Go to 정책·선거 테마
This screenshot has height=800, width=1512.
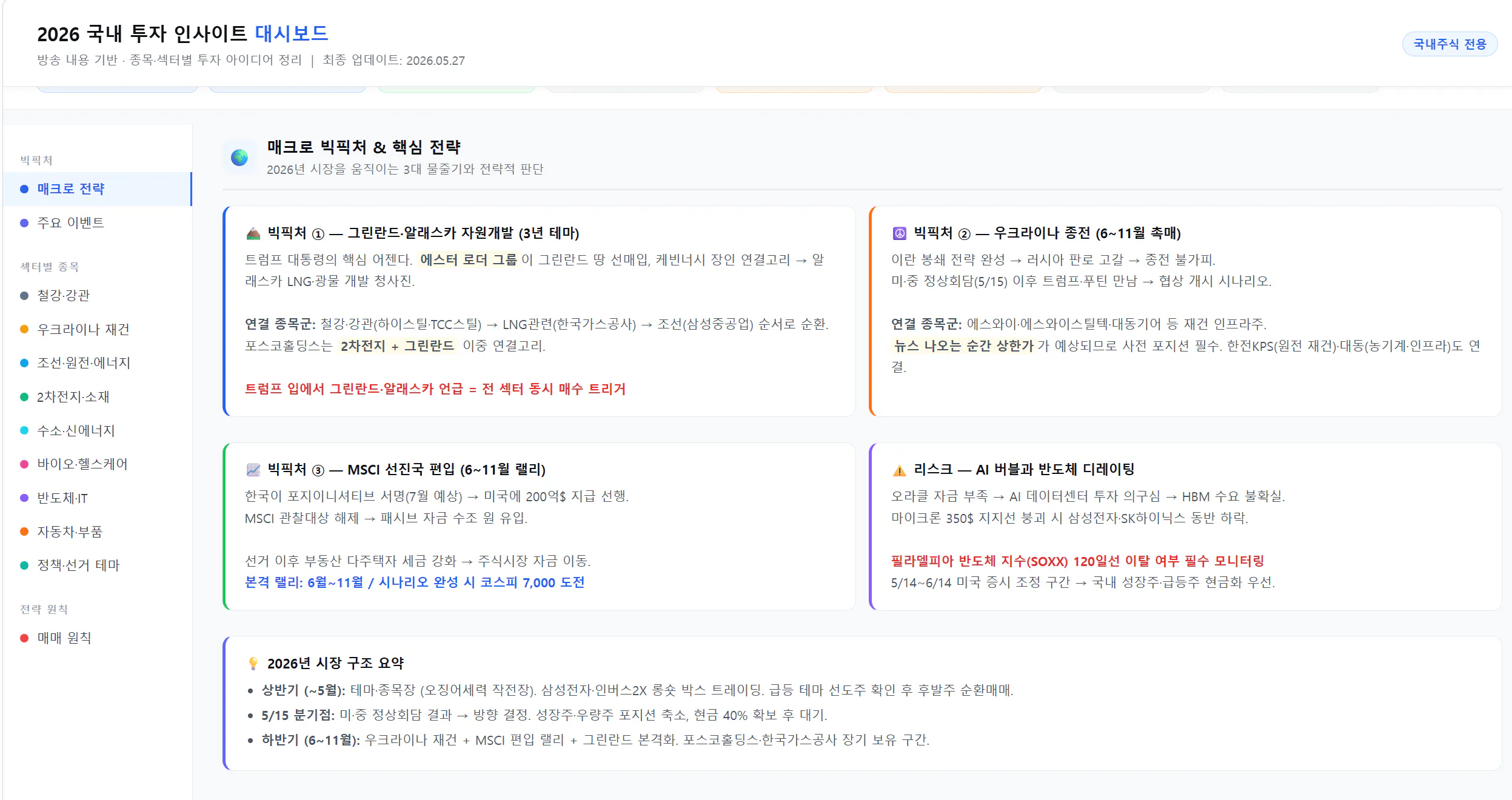[98, 565]
